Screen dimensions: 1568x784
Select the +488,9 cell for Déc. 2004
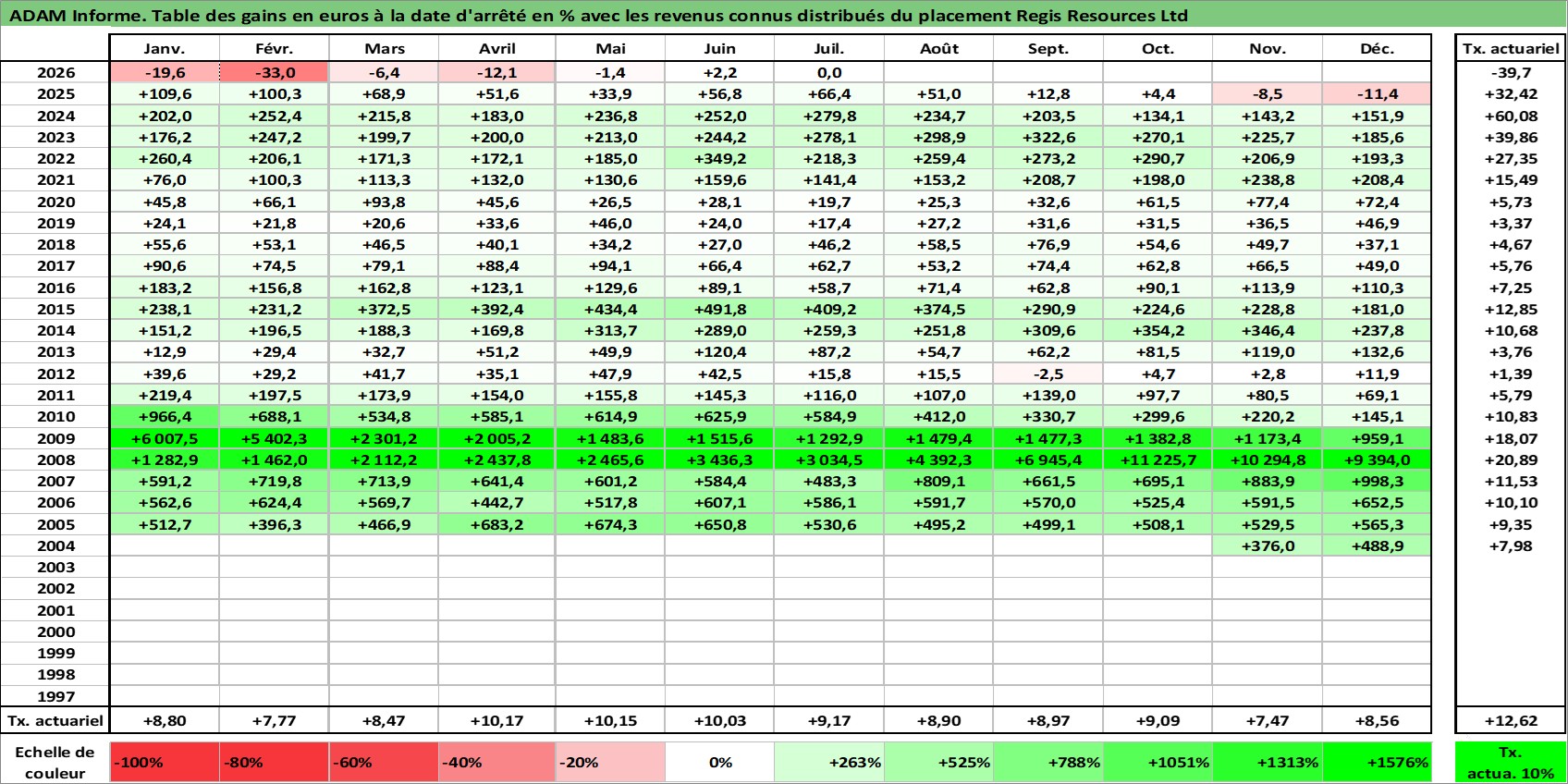(x=1377, y=545)
